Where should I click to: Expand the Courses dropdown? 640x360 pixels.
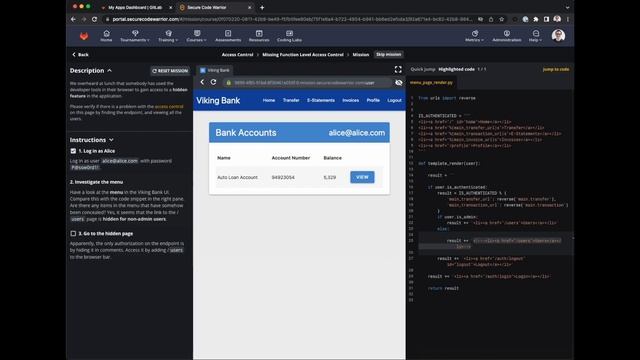[x=196, y=36]
